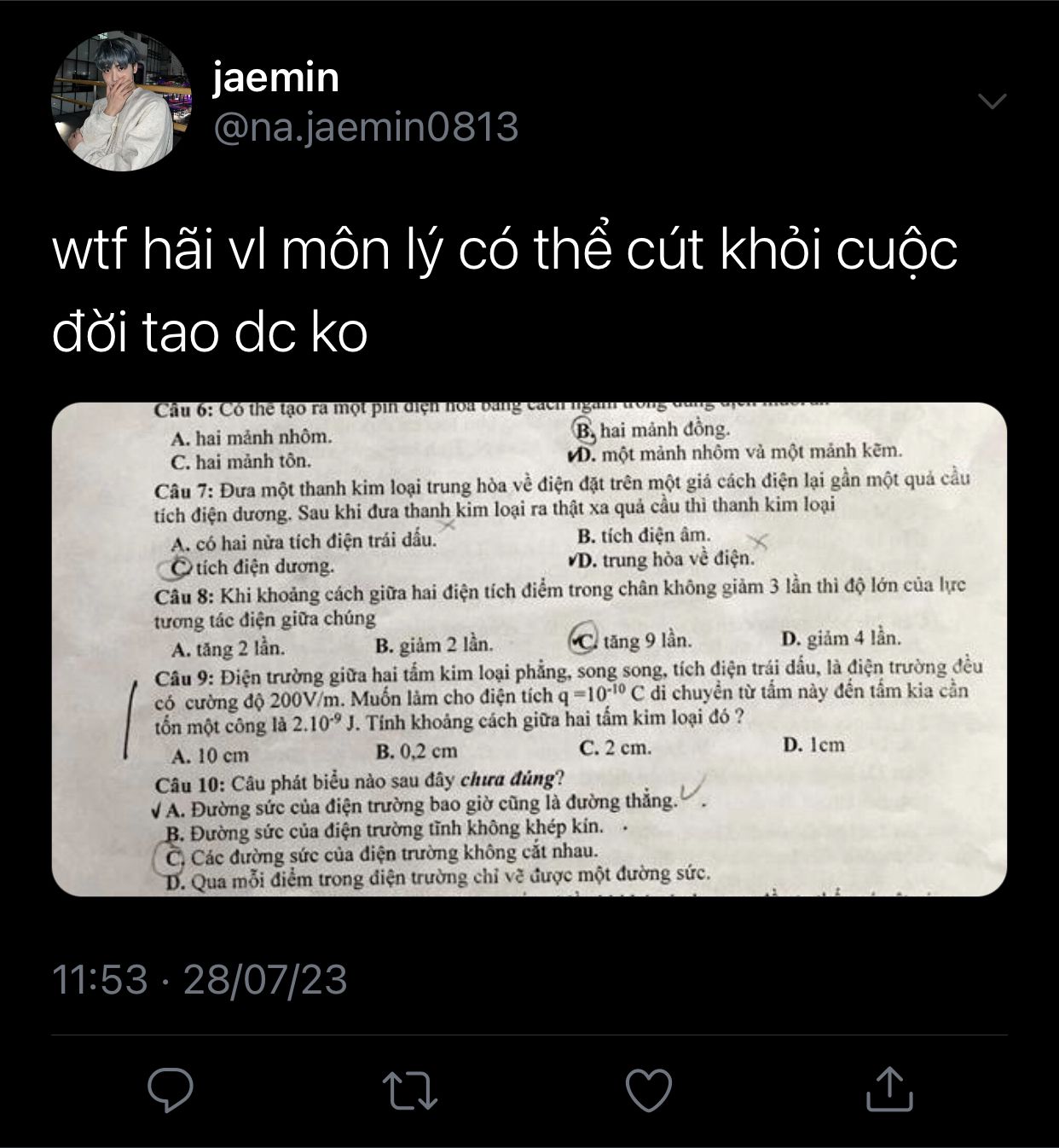Tap answer A. 10 cm in photo

(x=210, y=756)
